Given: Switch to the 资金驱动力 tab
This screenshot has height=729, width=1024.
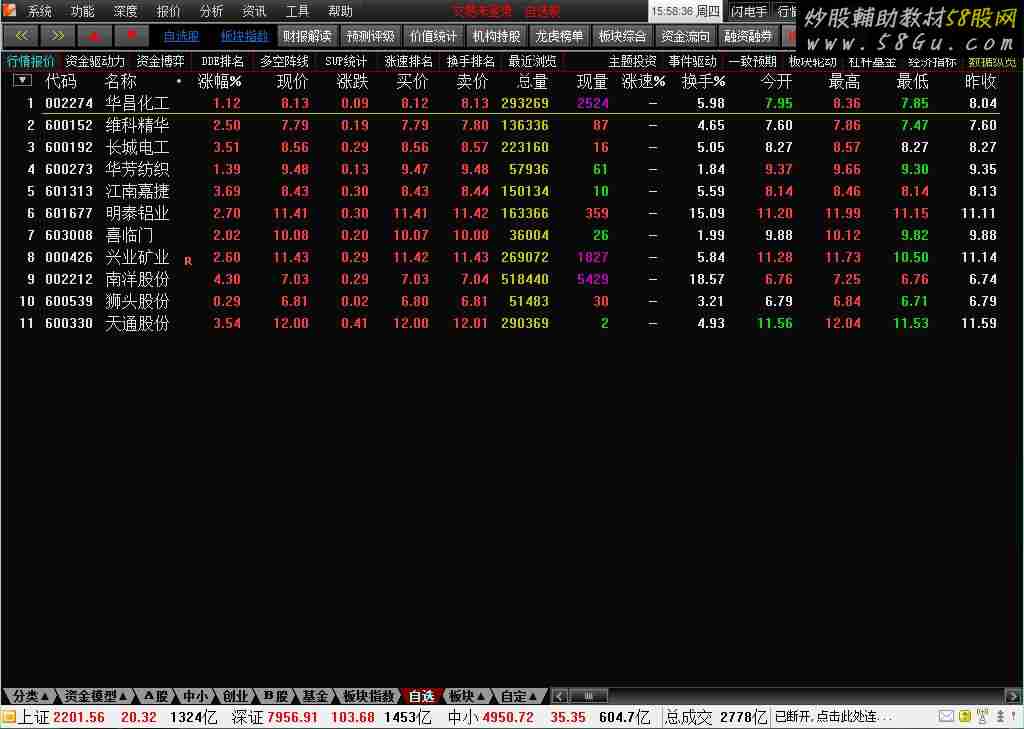Looking at the screenshot, I should tap(95, 61).
